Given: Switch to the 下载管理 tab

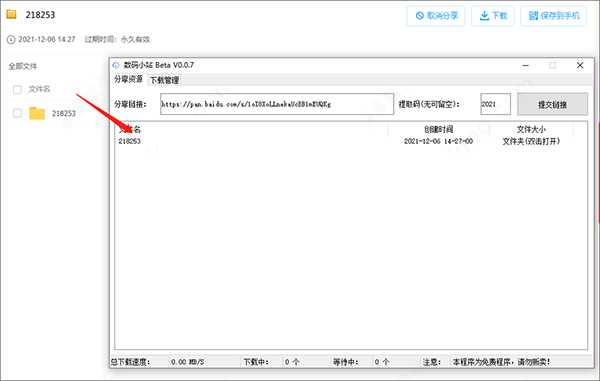Looking at the screenshot, I should click(164, 80).
